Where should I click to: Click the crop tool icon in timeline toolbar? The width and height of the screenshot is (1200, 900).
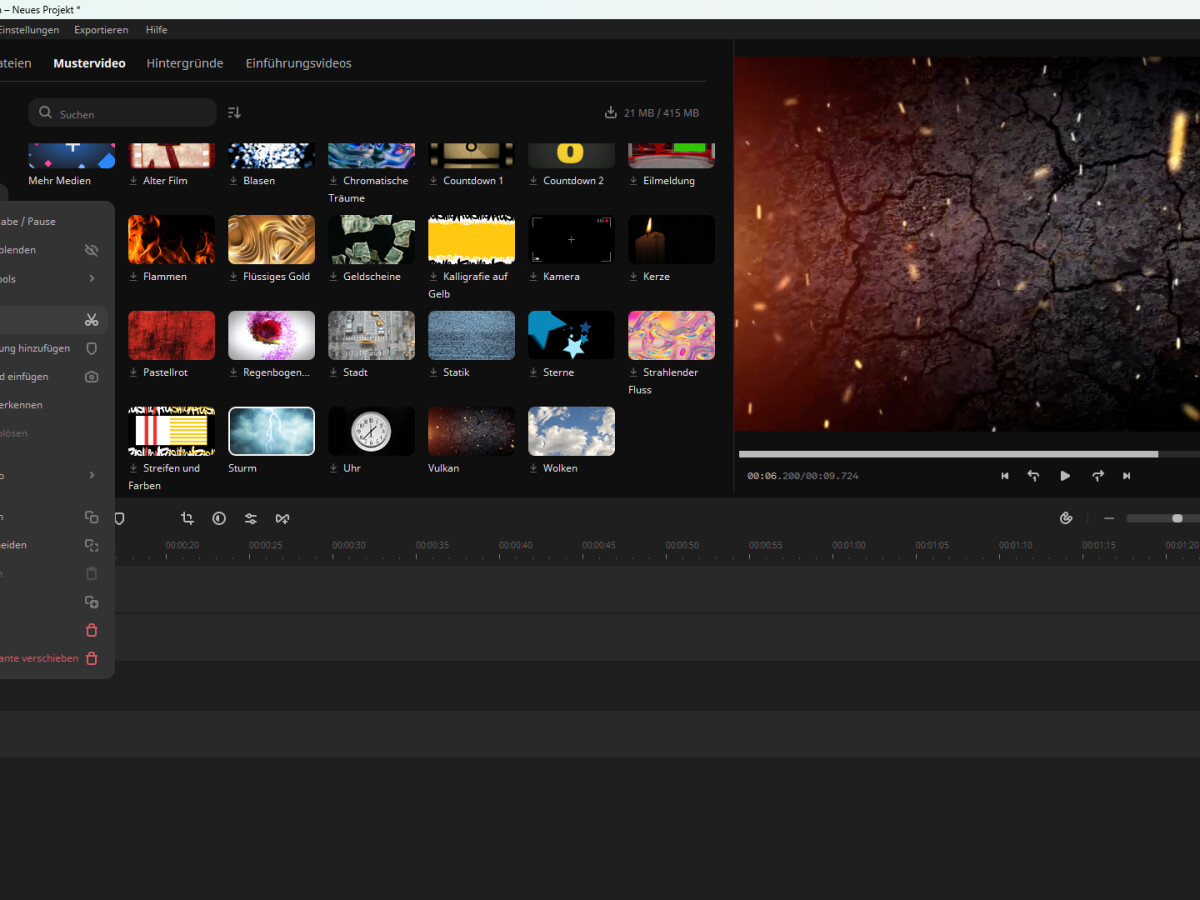point(187,518)
